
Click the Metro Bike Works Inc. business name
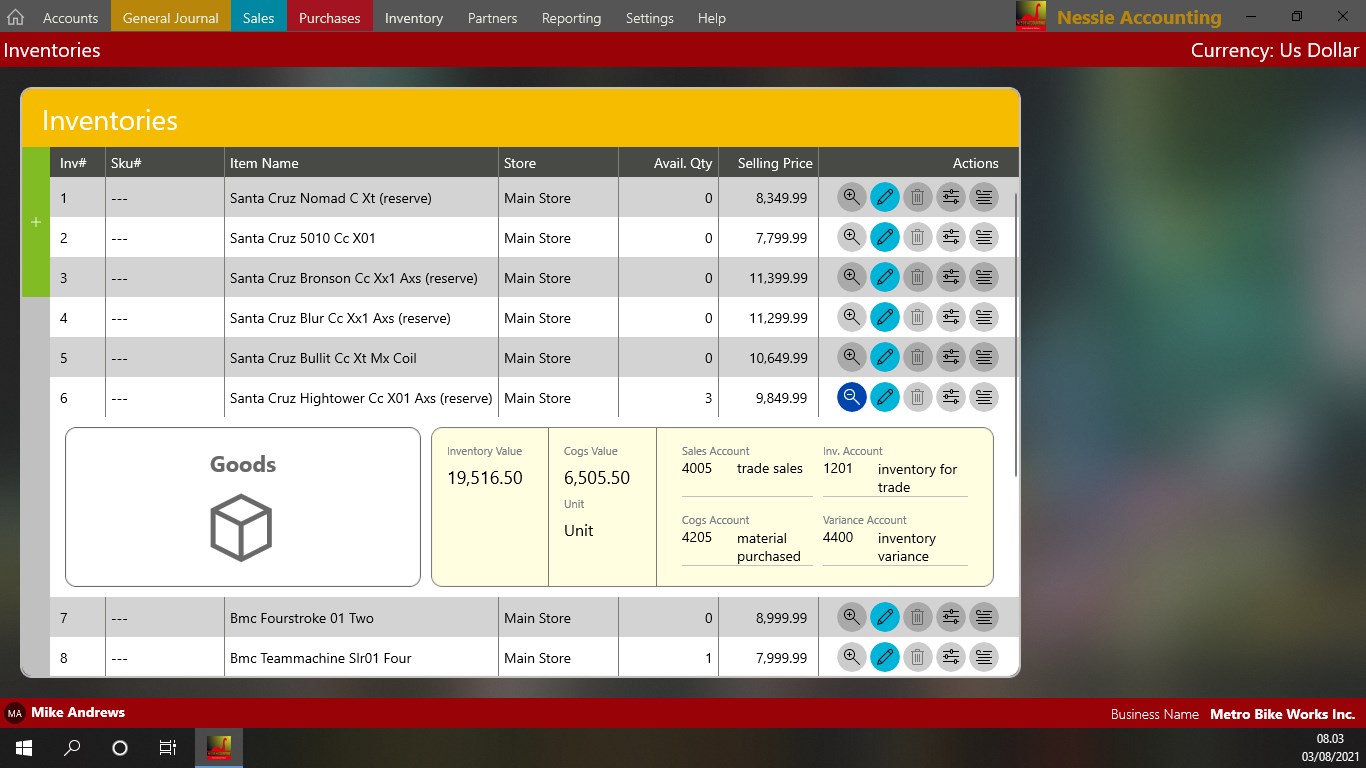[1283, 714]
